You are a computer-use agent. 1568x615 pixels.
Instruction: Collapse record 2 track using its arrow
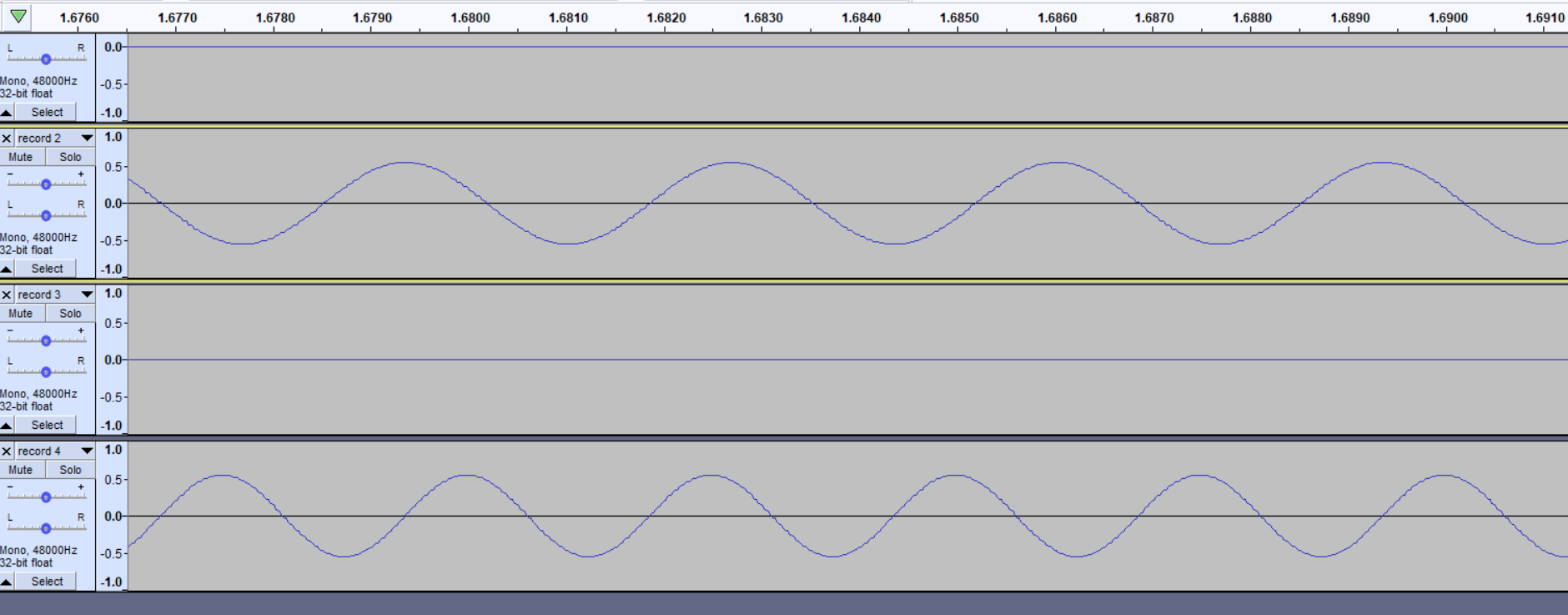point(7,269)
